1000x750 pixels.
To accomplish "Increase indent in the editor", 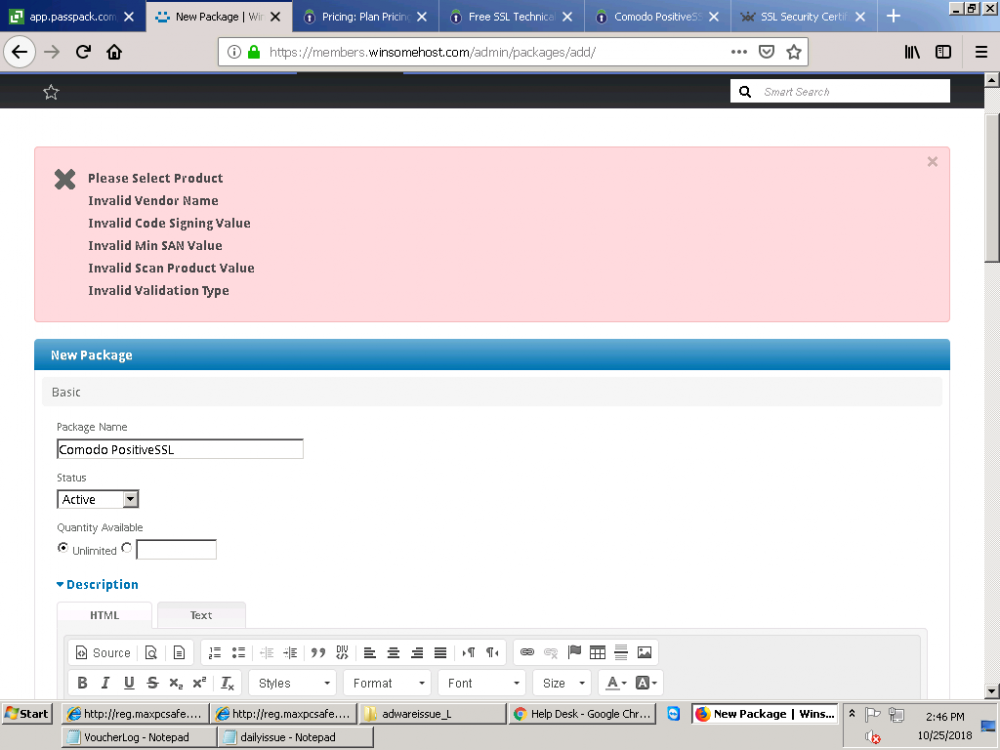I will coord(290,652).
